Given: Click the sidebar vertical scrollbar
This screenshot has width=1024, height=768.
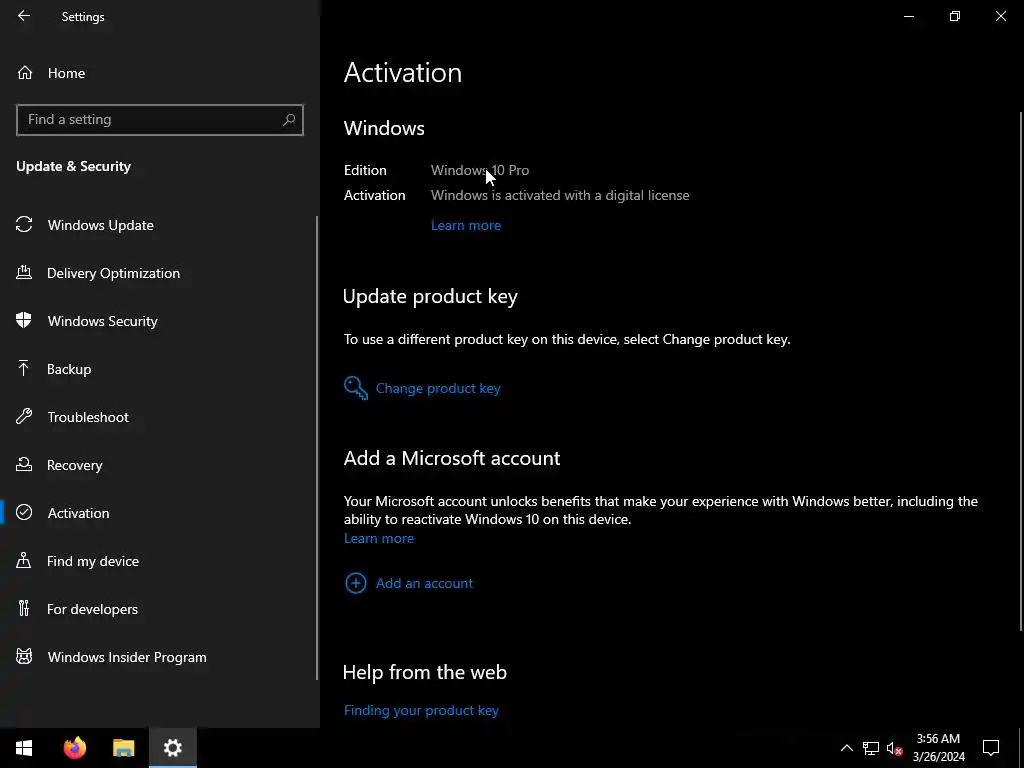Looking at the screenshot, I should pos(317,447).
